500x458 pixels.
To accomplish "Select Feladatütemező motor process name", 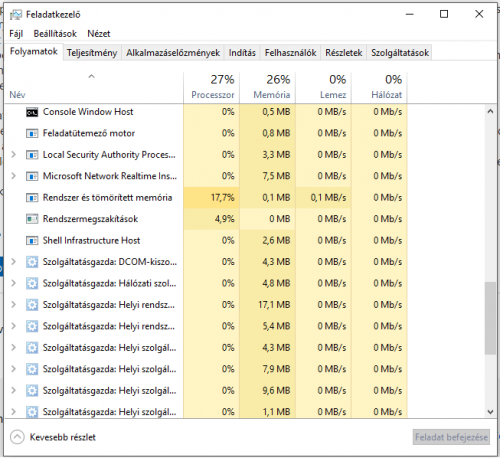I will 89,133.
